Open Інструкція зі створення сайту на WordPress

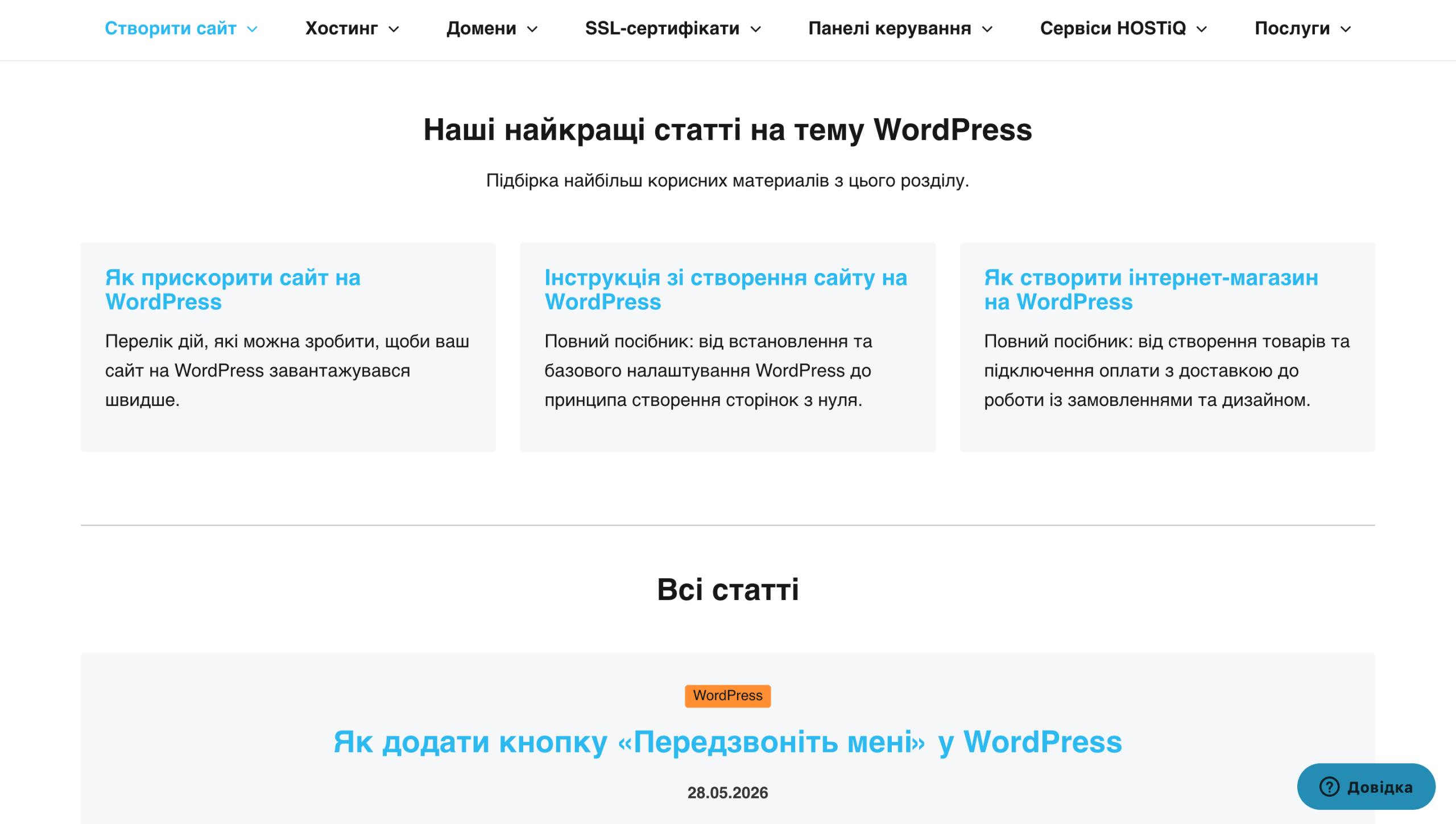click(726, 290)
